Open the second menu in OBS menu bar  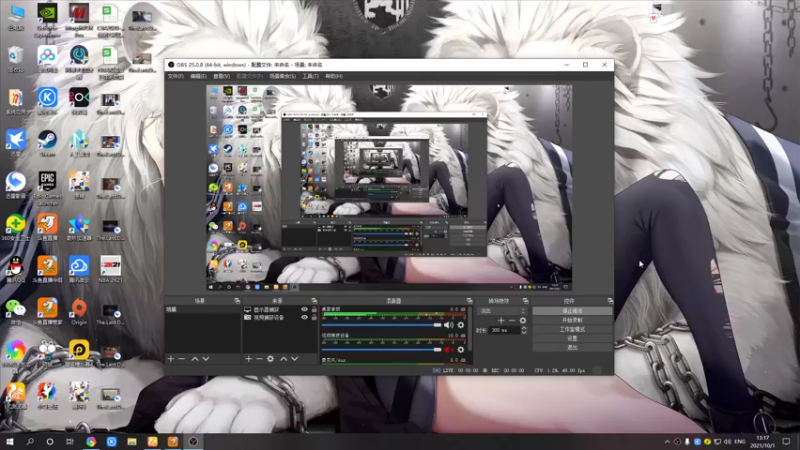198,76
